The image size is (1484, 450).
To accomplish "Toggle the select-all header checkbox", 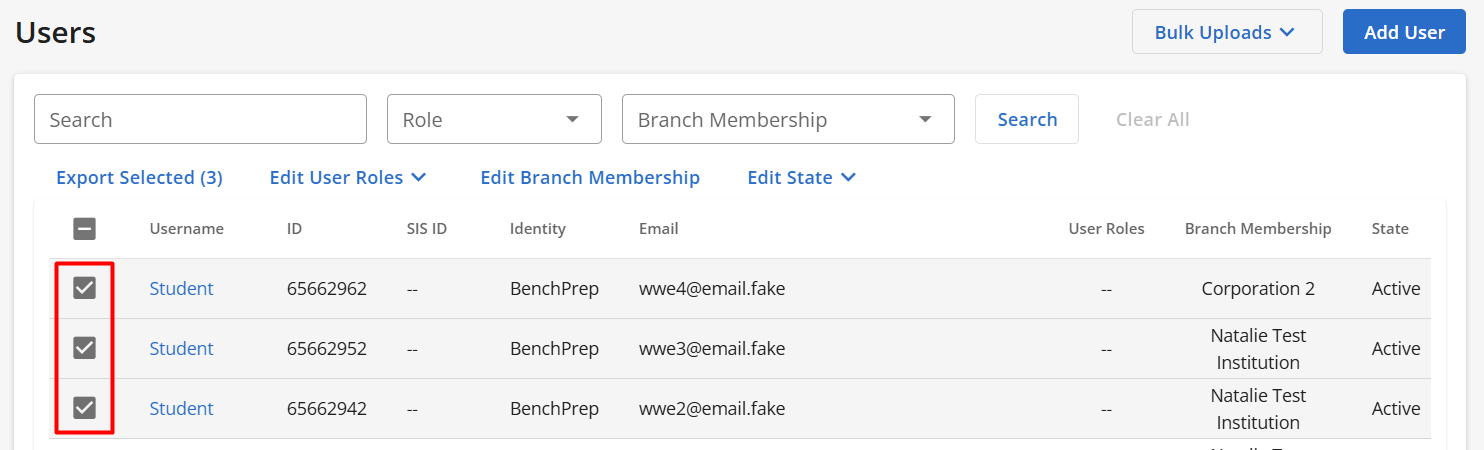I will [x=85, y=229].
